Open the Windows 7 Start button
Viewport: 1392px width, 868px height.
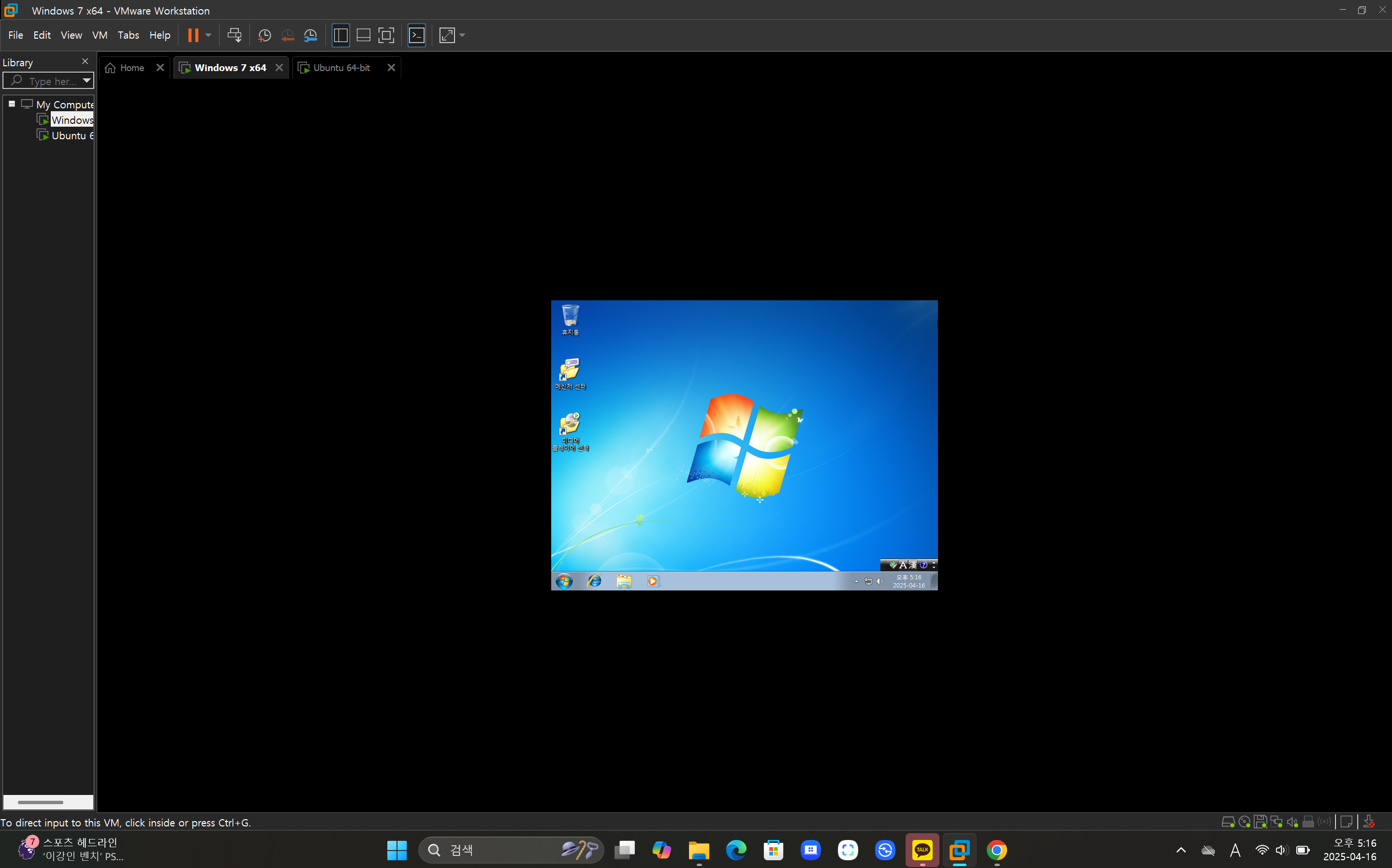[x=564, y=582]
